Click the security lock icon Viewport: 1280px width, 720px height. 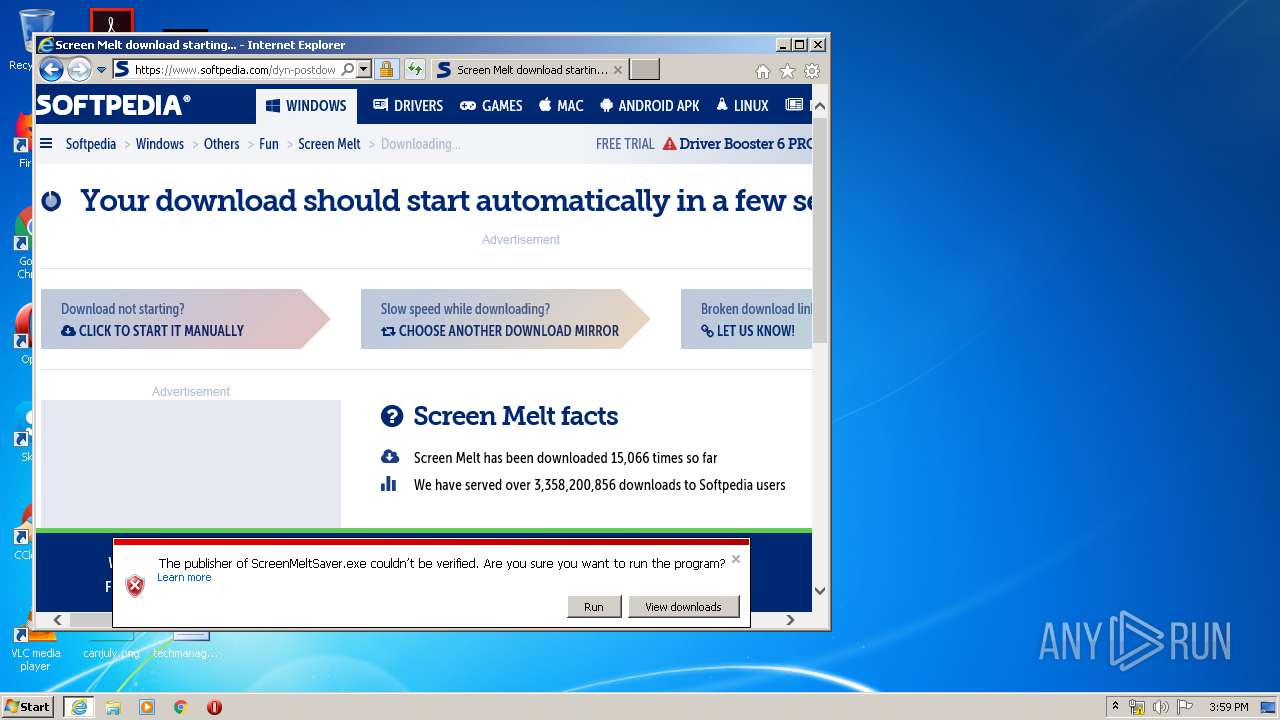pyautogui.click(x=386, y=70)
